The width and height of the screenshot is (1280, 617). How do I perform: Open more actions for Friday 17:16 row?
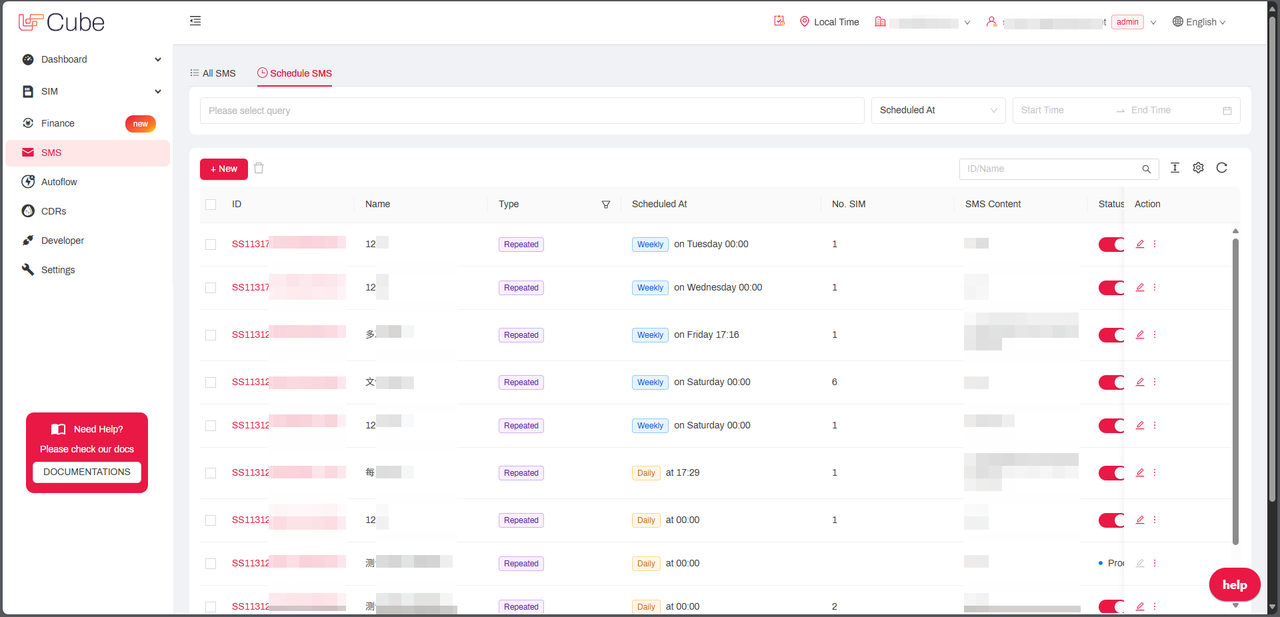coord(1155,335)
